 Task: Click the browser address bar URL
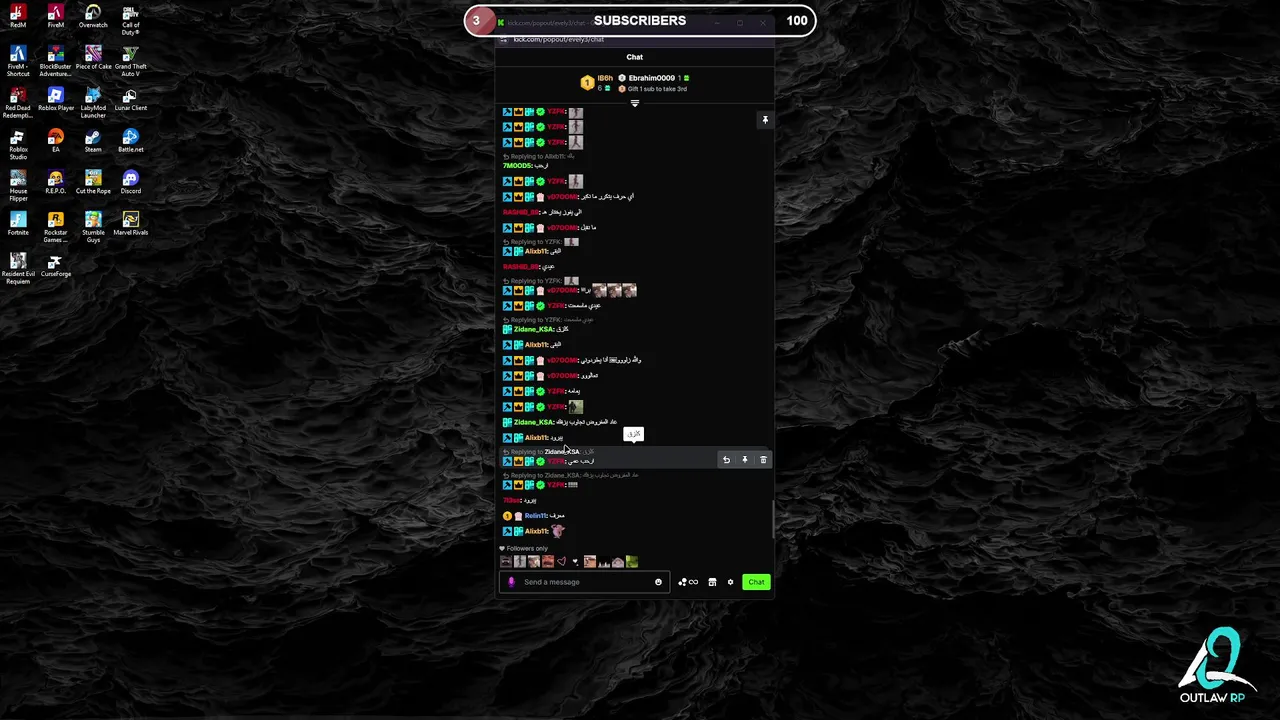[558, 39]
